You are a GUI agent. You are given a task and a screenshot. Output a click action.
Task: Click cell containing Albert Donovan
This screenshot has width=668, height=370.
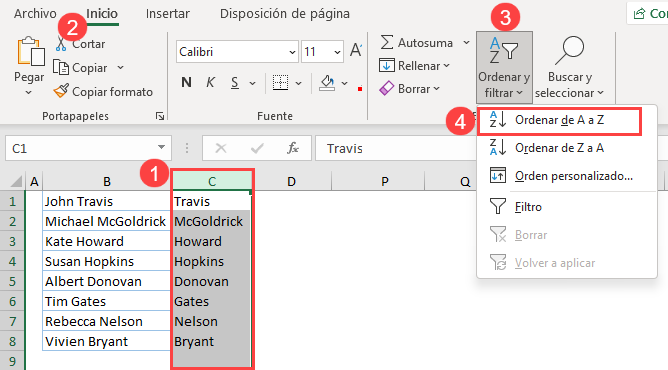[x=107, y=281]
